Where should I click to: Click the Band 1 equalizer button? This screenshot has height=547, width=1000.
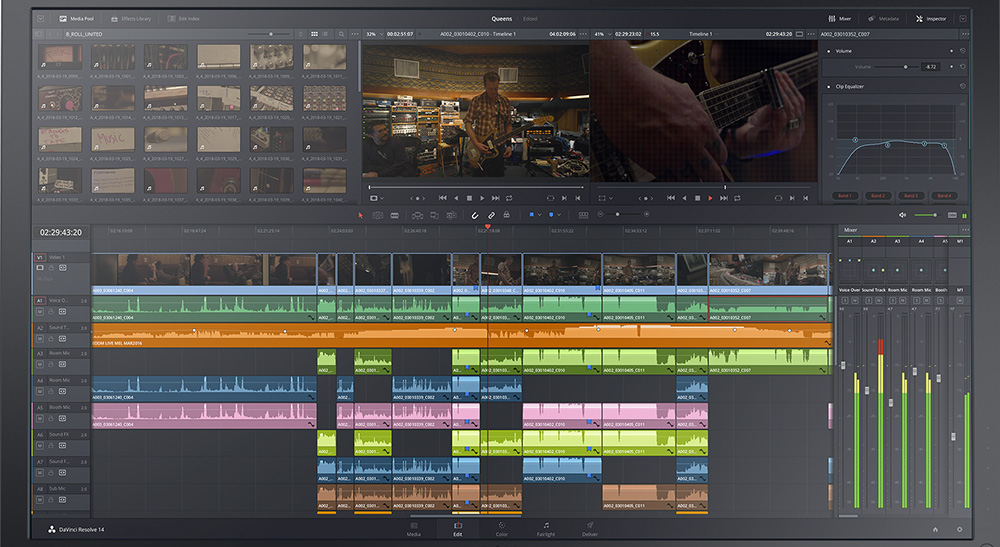click(x=843, y=196)
